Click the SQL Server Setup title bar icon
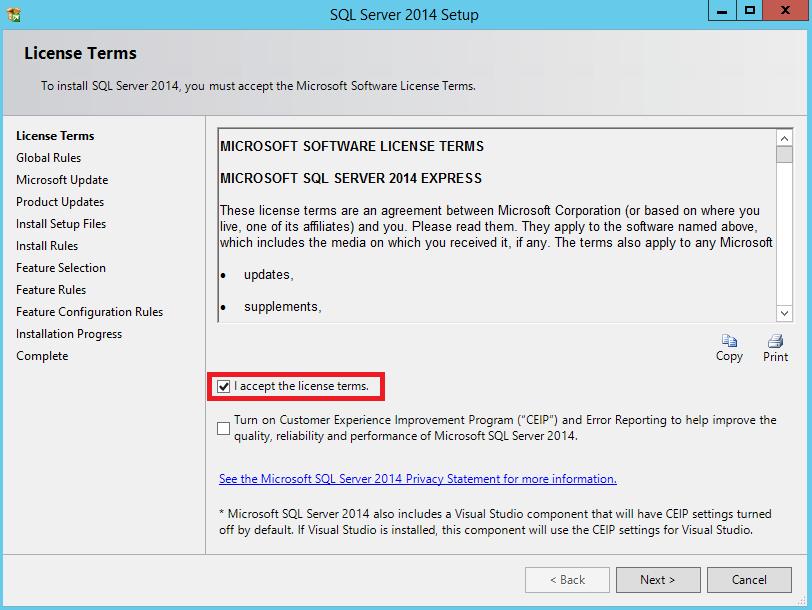This screenshot has height=610, width=812. 14,14
